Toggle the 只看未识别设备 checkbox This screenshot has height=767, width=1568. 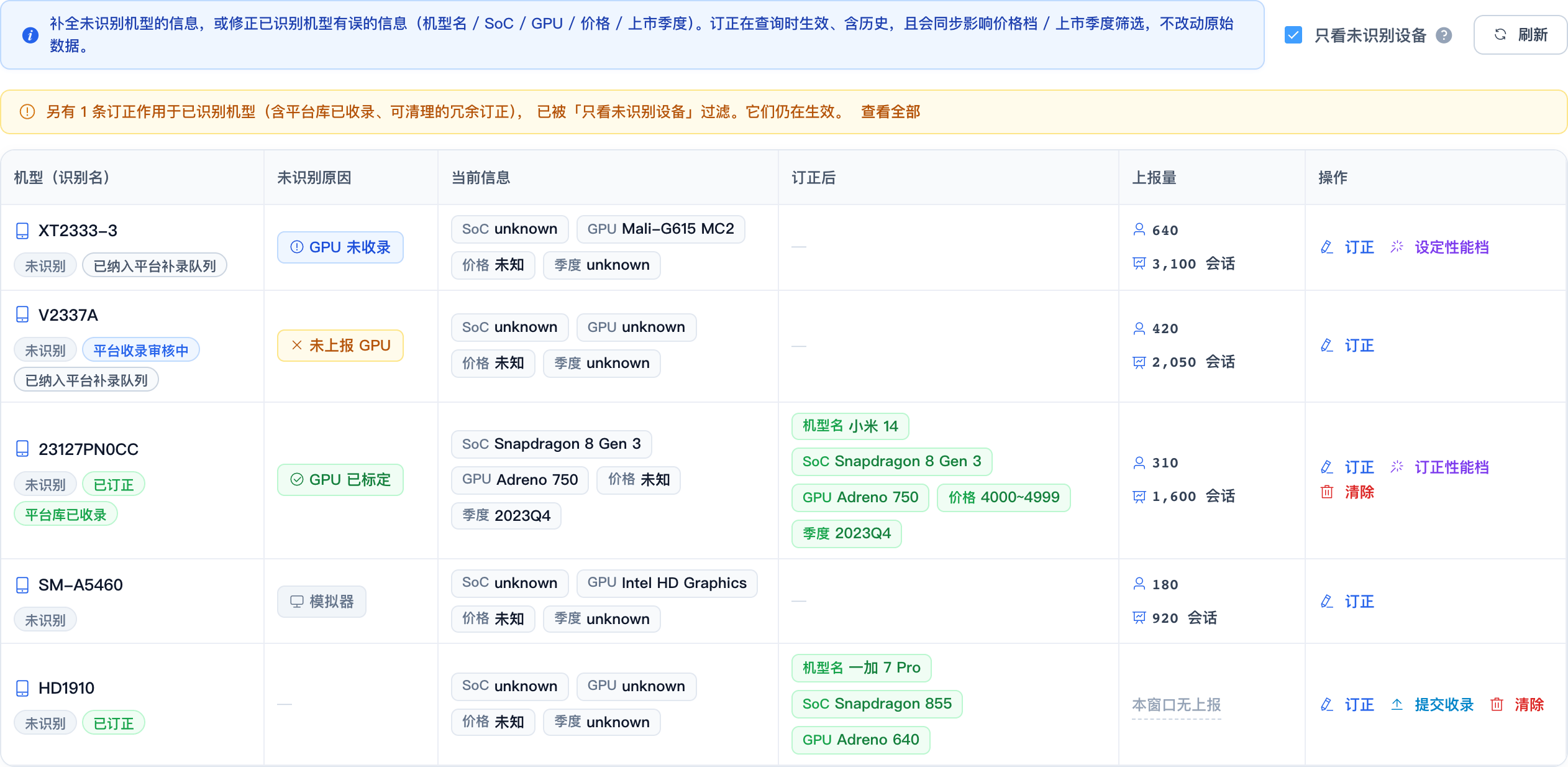1293,35
